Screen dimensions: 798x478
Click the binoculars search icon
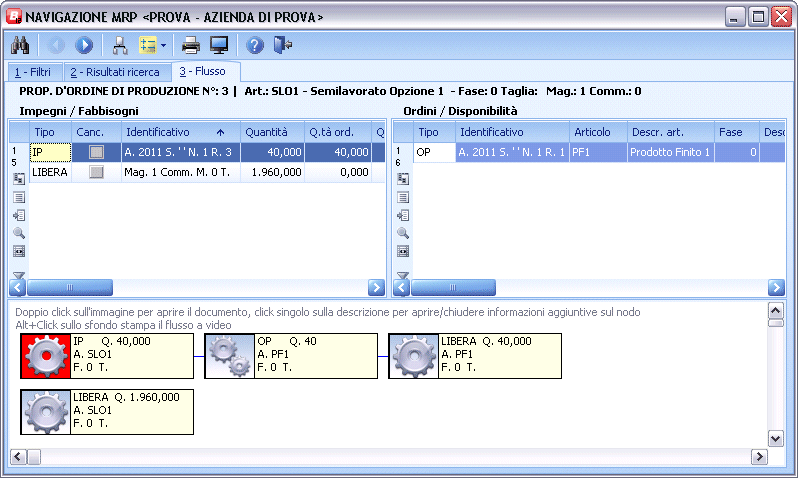[20, 45]
